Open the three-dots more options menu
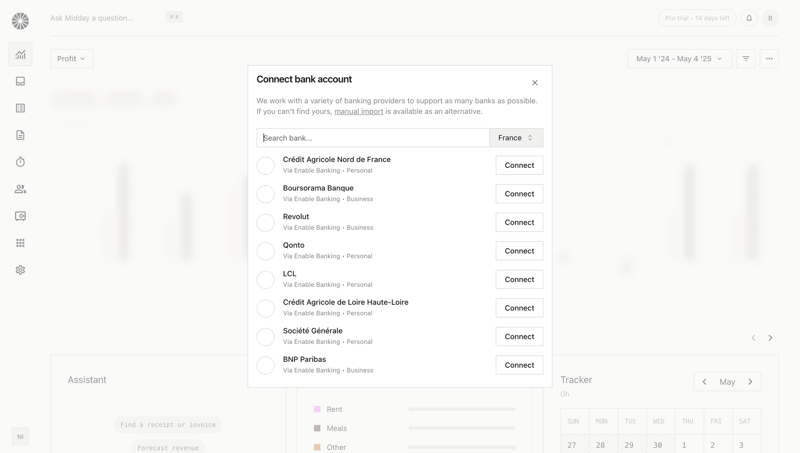 click(769, 59)
